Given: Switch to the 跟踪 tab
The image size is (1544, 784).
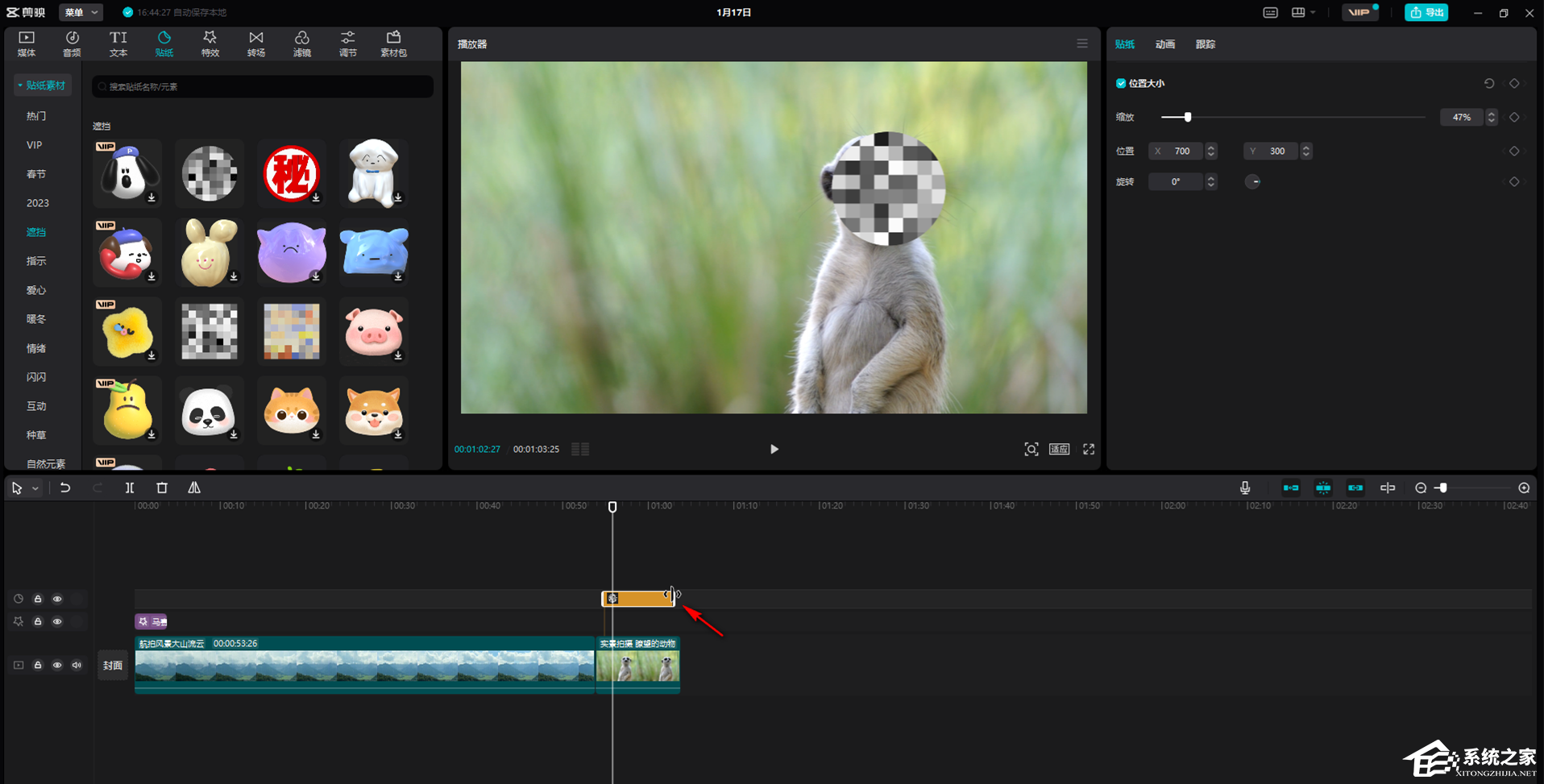Looking at the screenshot, I should click(x=1205, y=44).
